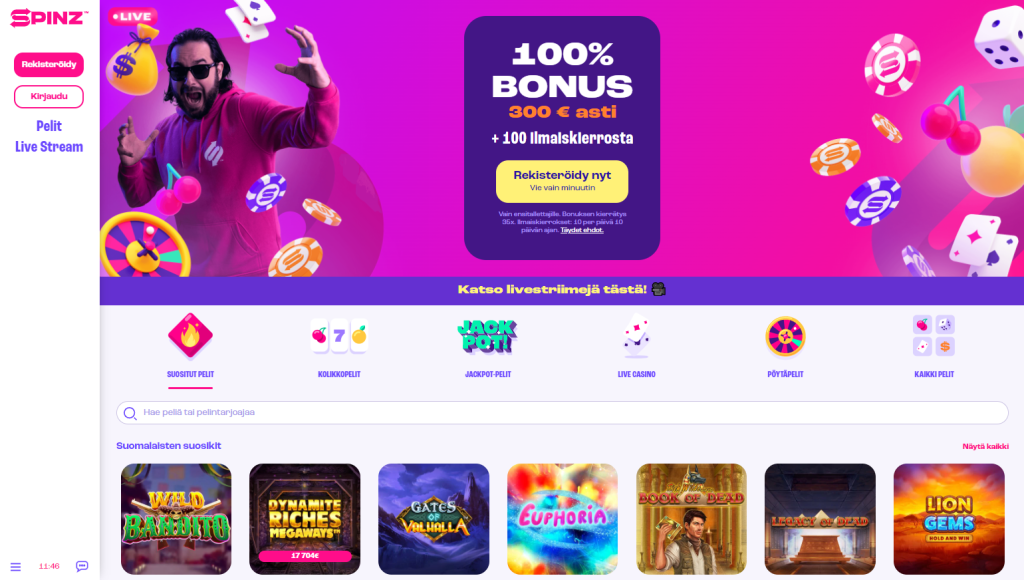Select the Pöytäpelit roulette wheel icon
Screen dimensions: 1024x580
[785, 336]
